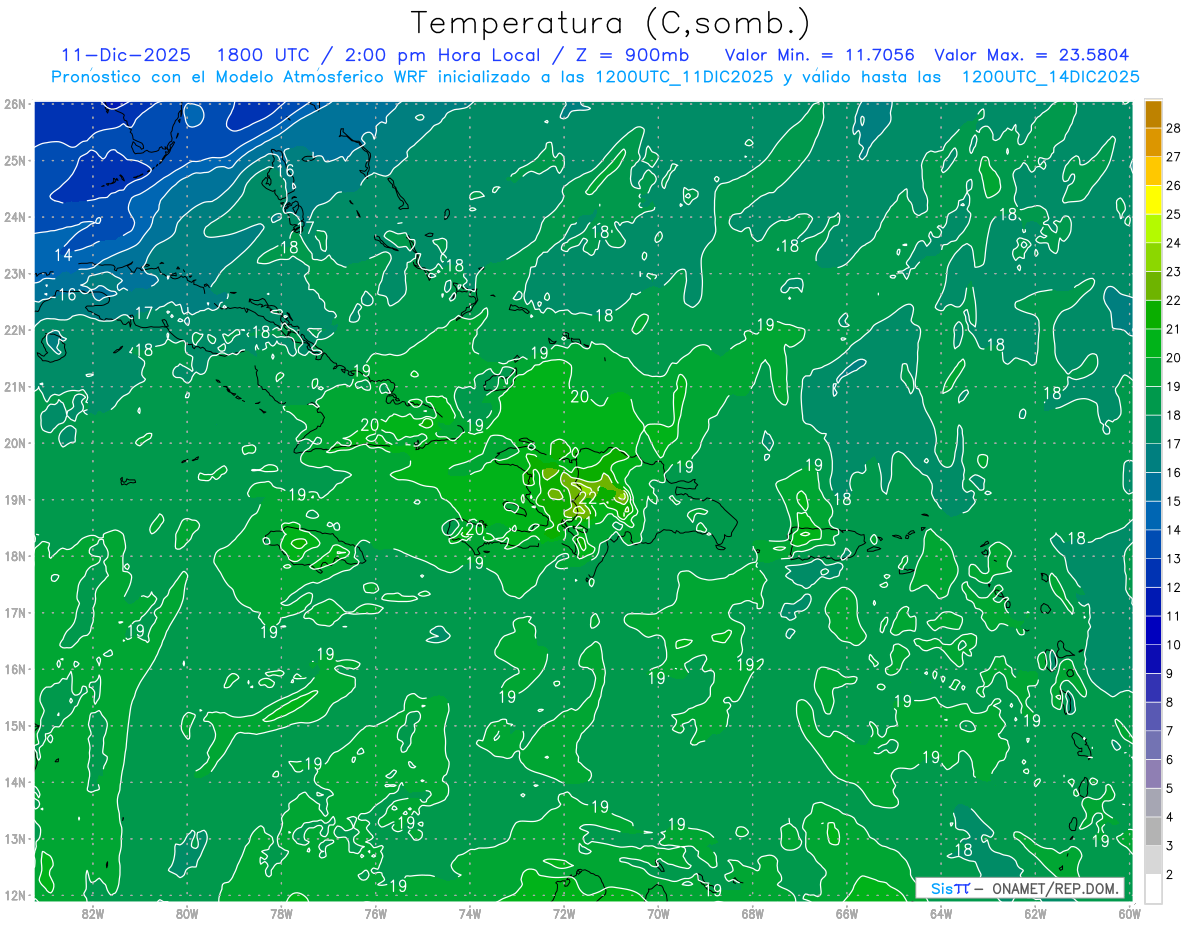Click the "Valor Max. = 23.5804" text
This screenshot has height=927, width=1200.
pos(1031,55)
